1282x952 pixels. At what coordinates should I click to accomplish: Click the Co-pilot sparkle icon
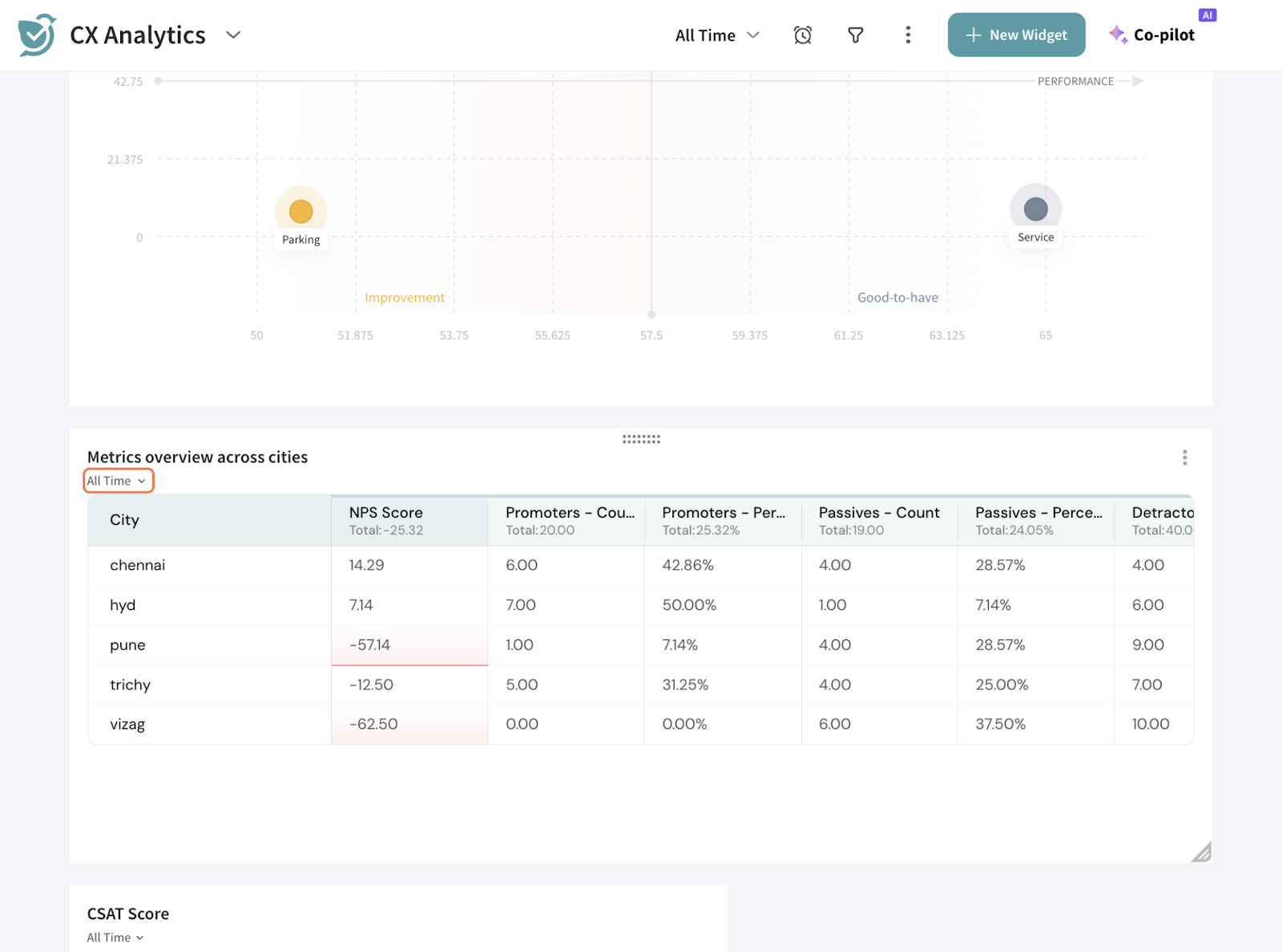pos(1118,34)
